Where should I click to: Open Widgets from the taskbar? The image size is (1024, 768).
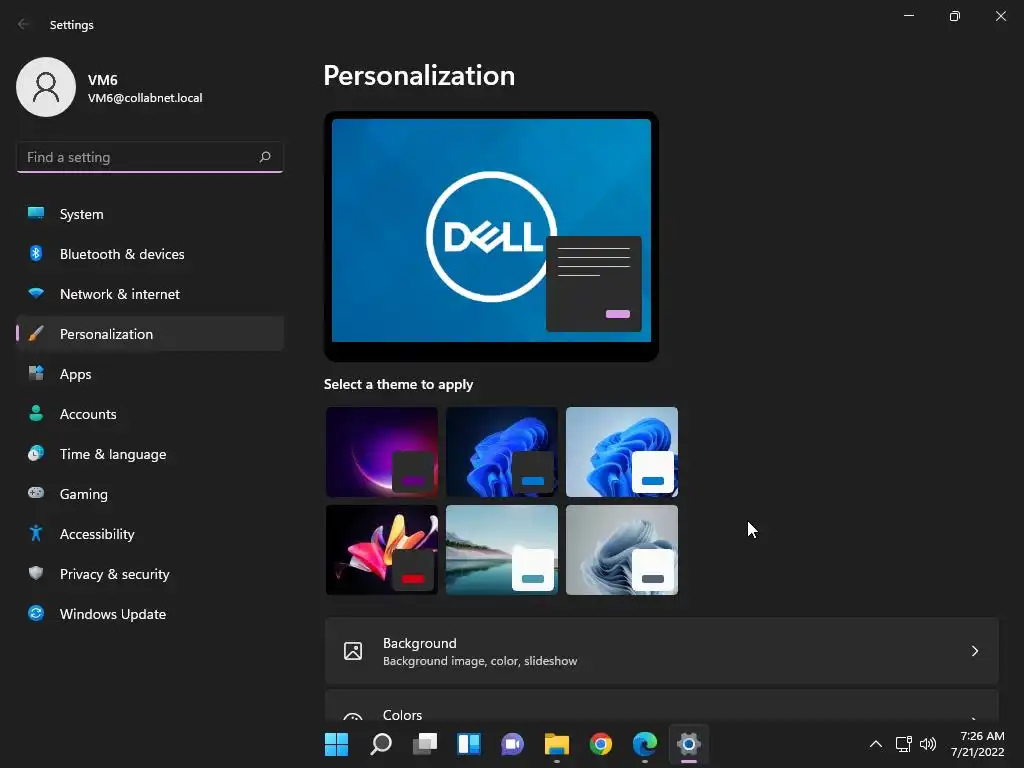pos(469,744)
